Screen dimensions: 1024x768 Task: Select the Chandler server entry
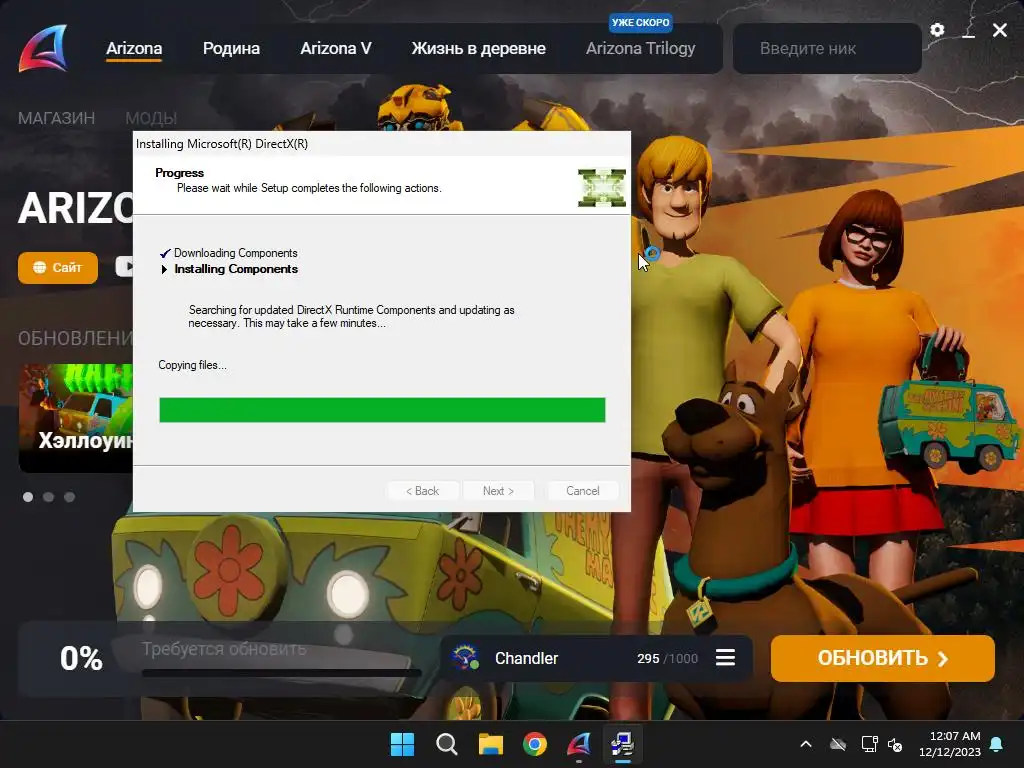coord(597,658)
